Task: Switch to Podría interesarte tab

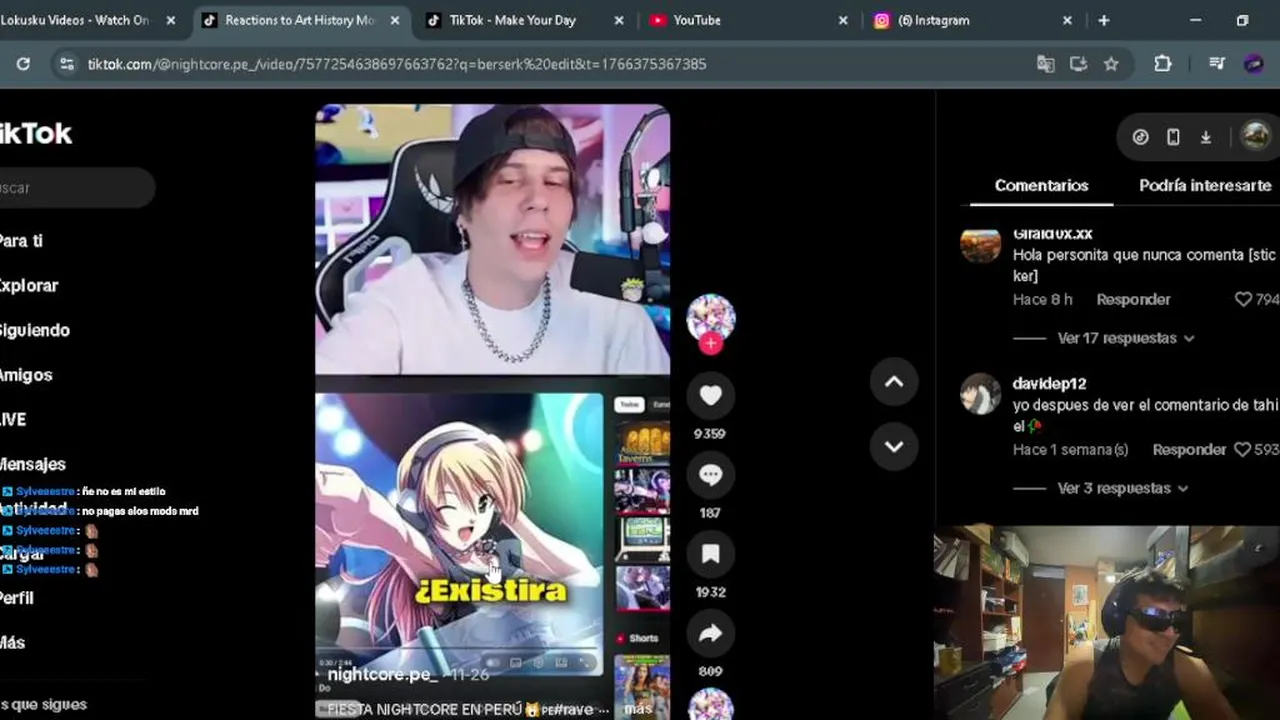Action: coord(1205,185)
